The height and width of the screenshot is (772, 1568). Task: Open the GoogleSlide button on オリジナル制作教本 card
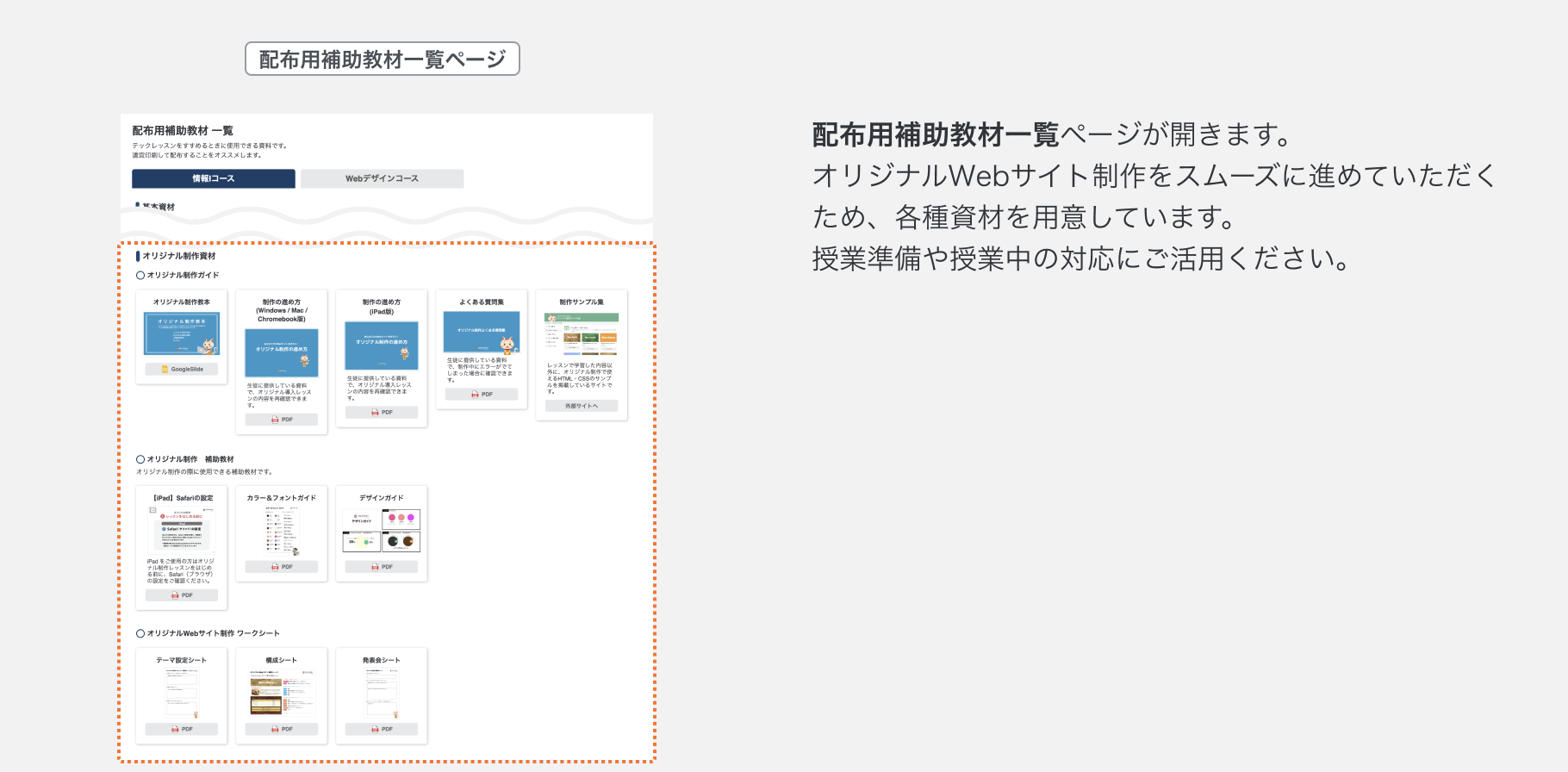click(182, 369)
